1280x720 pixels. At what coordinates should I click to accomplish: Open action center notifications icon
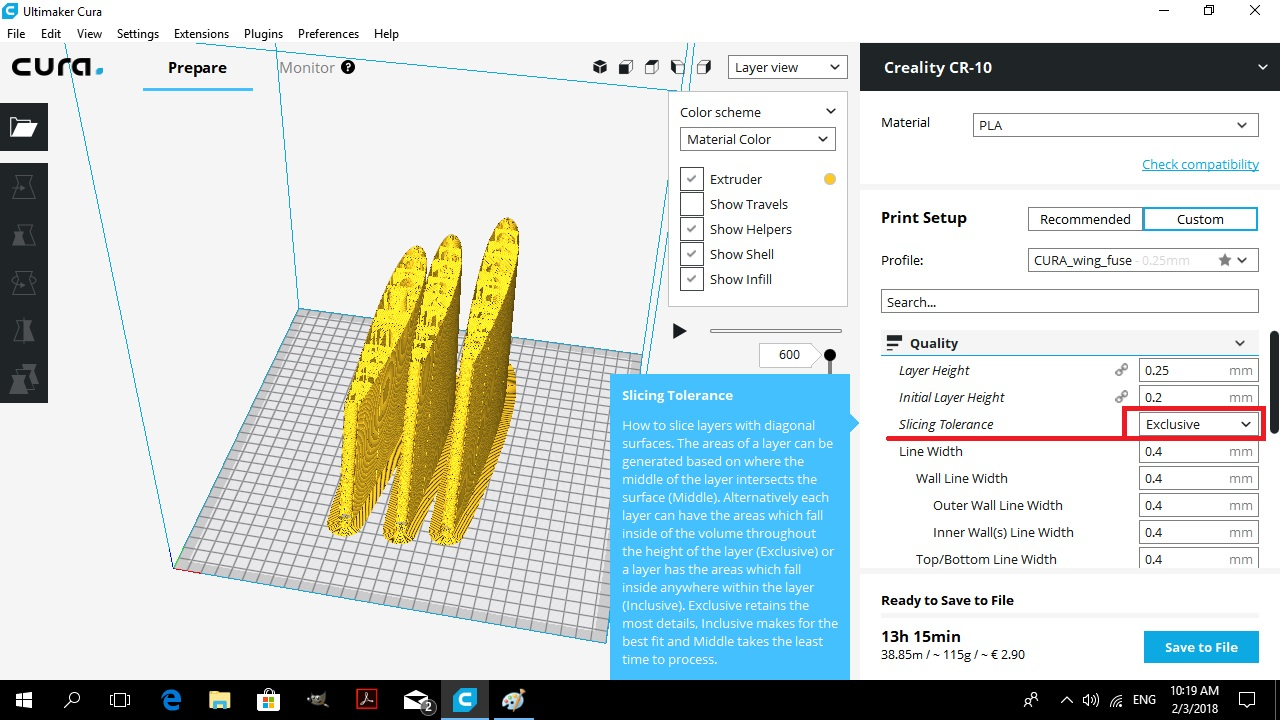click(1247, 700)
